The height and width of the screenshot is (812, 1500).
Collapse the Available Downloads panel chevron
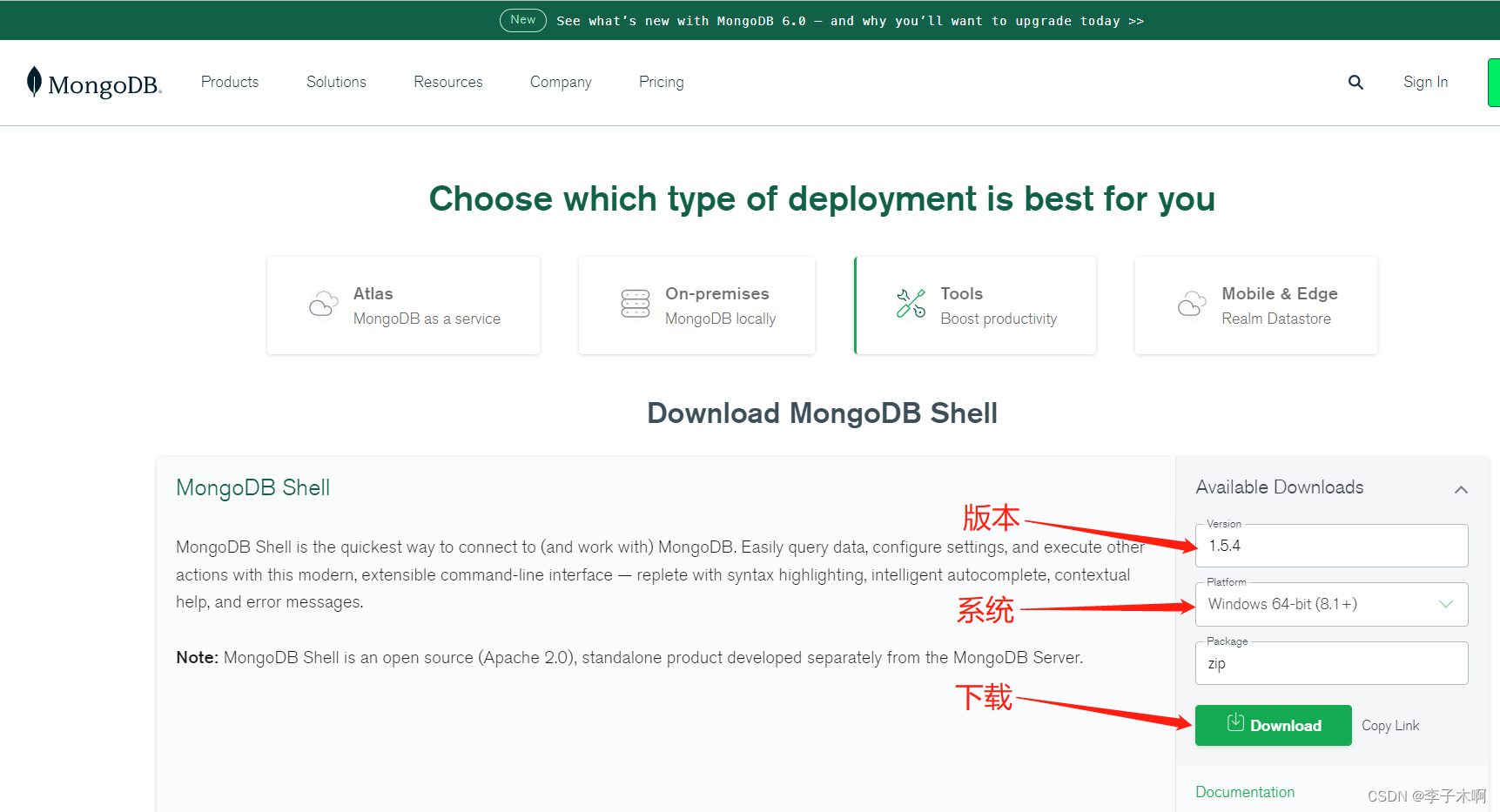point(1461,490)
